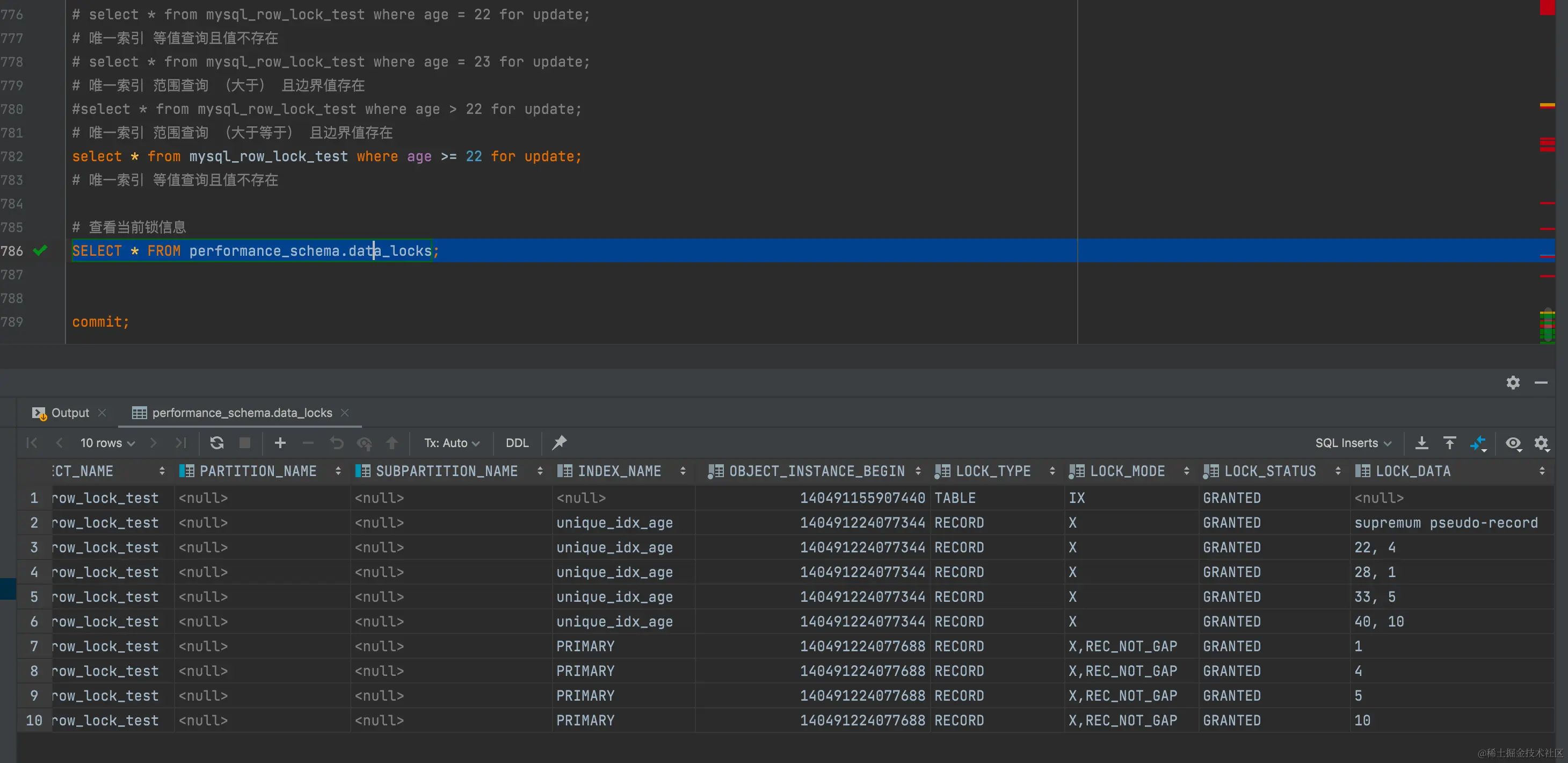This screenshot has width=1568, height=763.
Task: Click the Reload Page refresh icon
Action: tap(217, 443)
